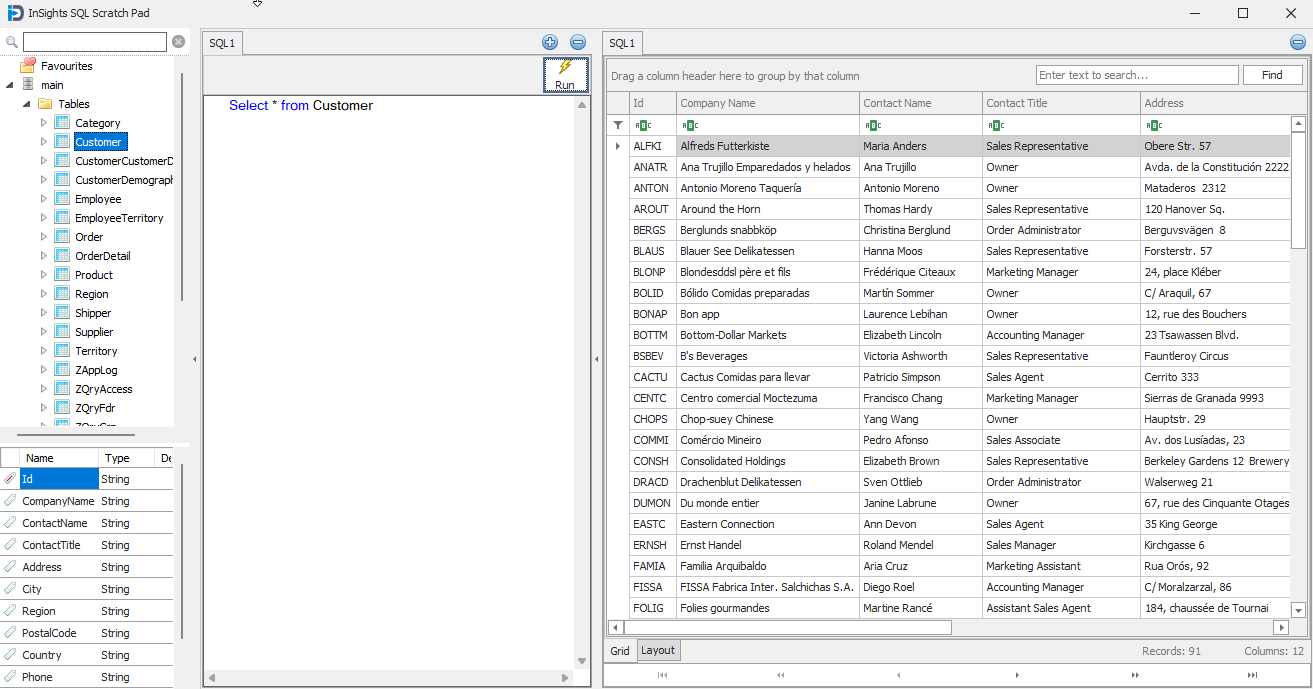This screenshot has width=1313, height=689.
Task: Switch to the Layout tab
Action: point(658,650)
